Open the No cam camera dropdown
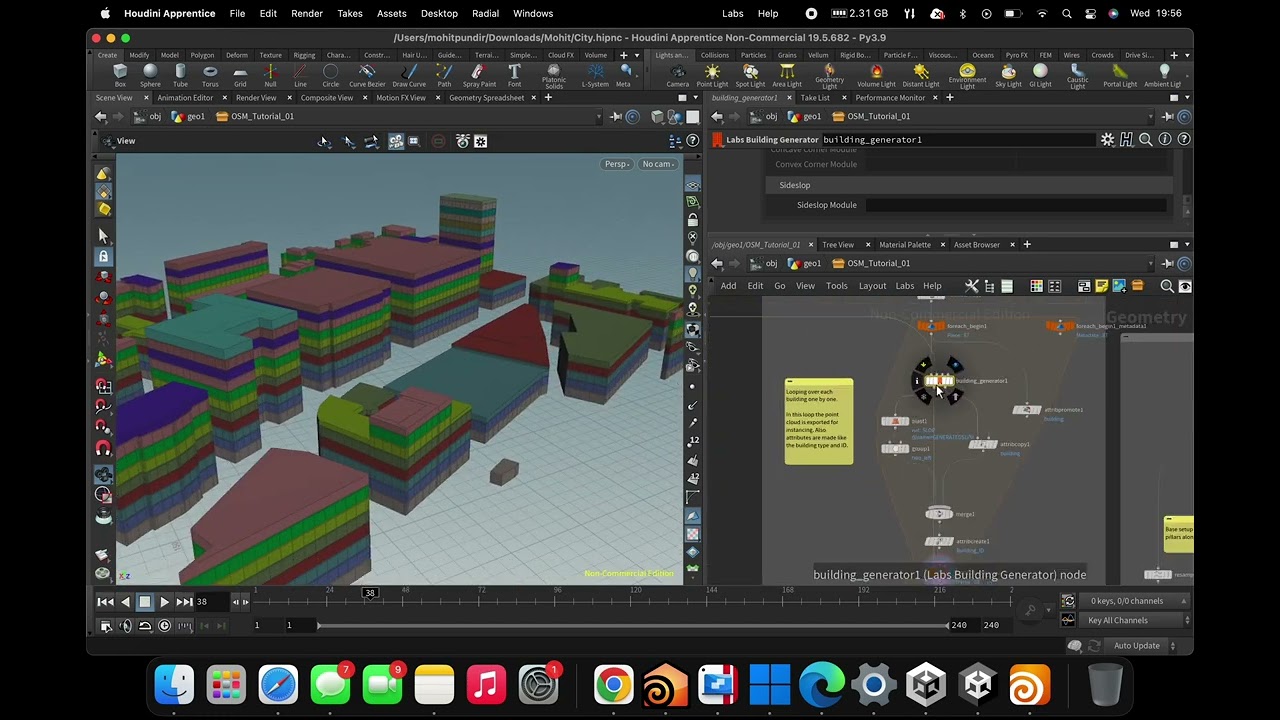Viewport: 1280px width, 720px height. [658, 164]
